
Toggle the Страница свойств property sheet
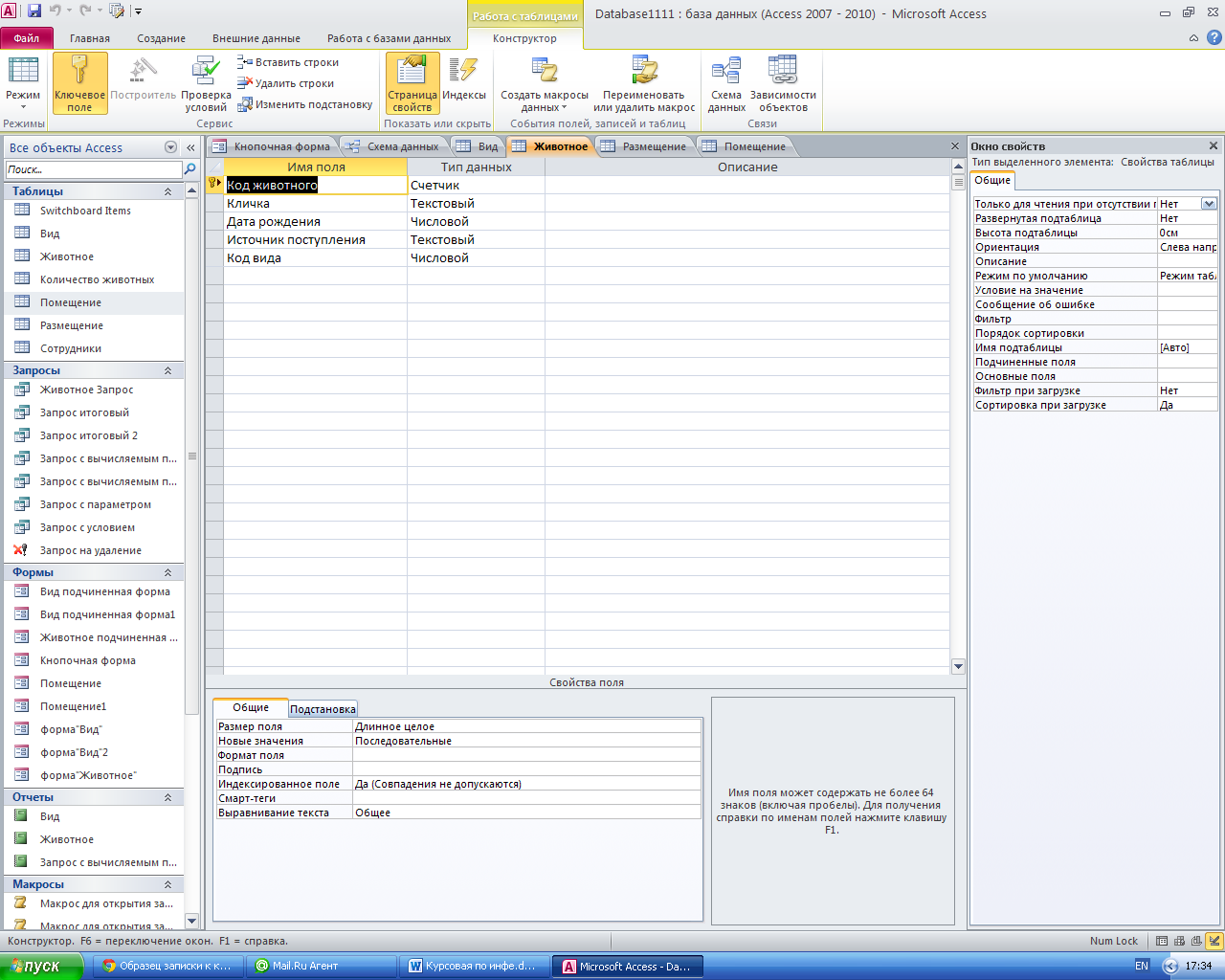tap(412, 83)
